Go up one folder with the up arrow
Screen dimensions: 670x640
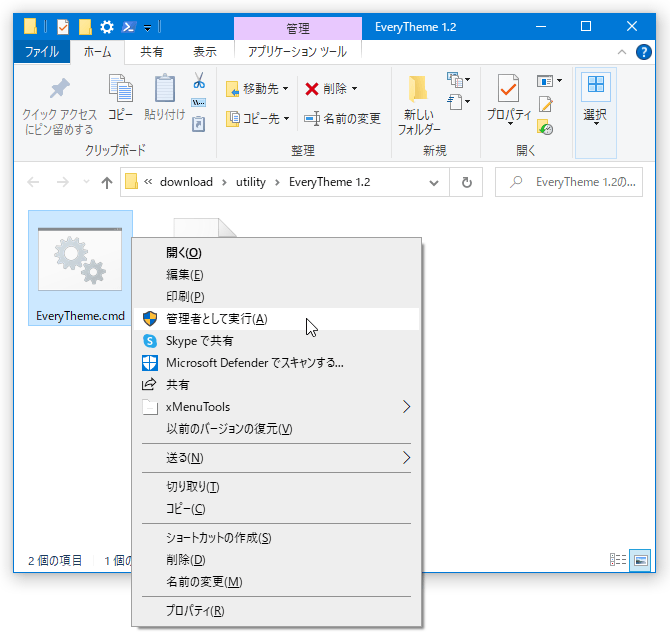tap(107, 182)
